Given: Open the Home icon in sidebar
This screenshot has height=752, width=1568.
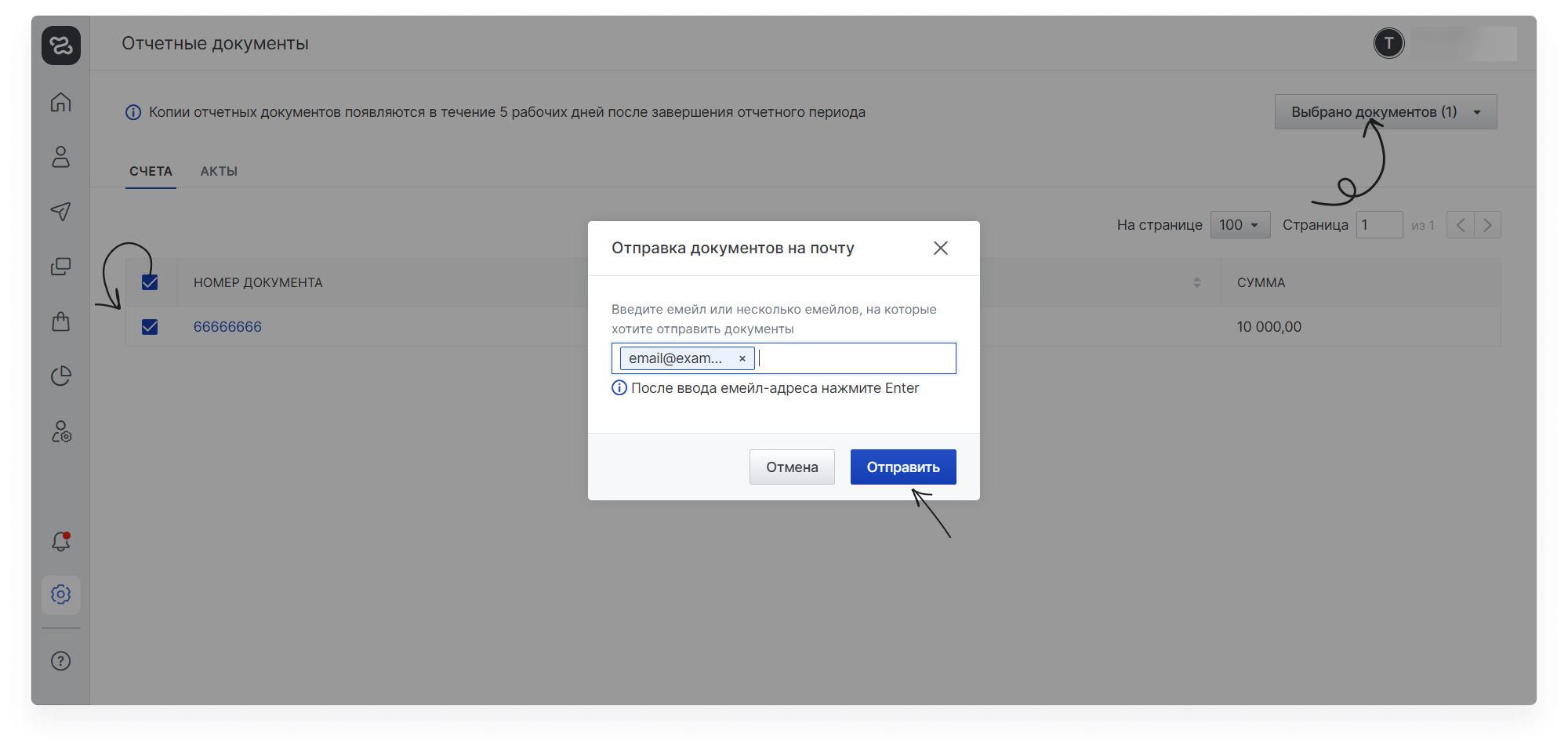Looking at the screenshot, I should [61, 102].
